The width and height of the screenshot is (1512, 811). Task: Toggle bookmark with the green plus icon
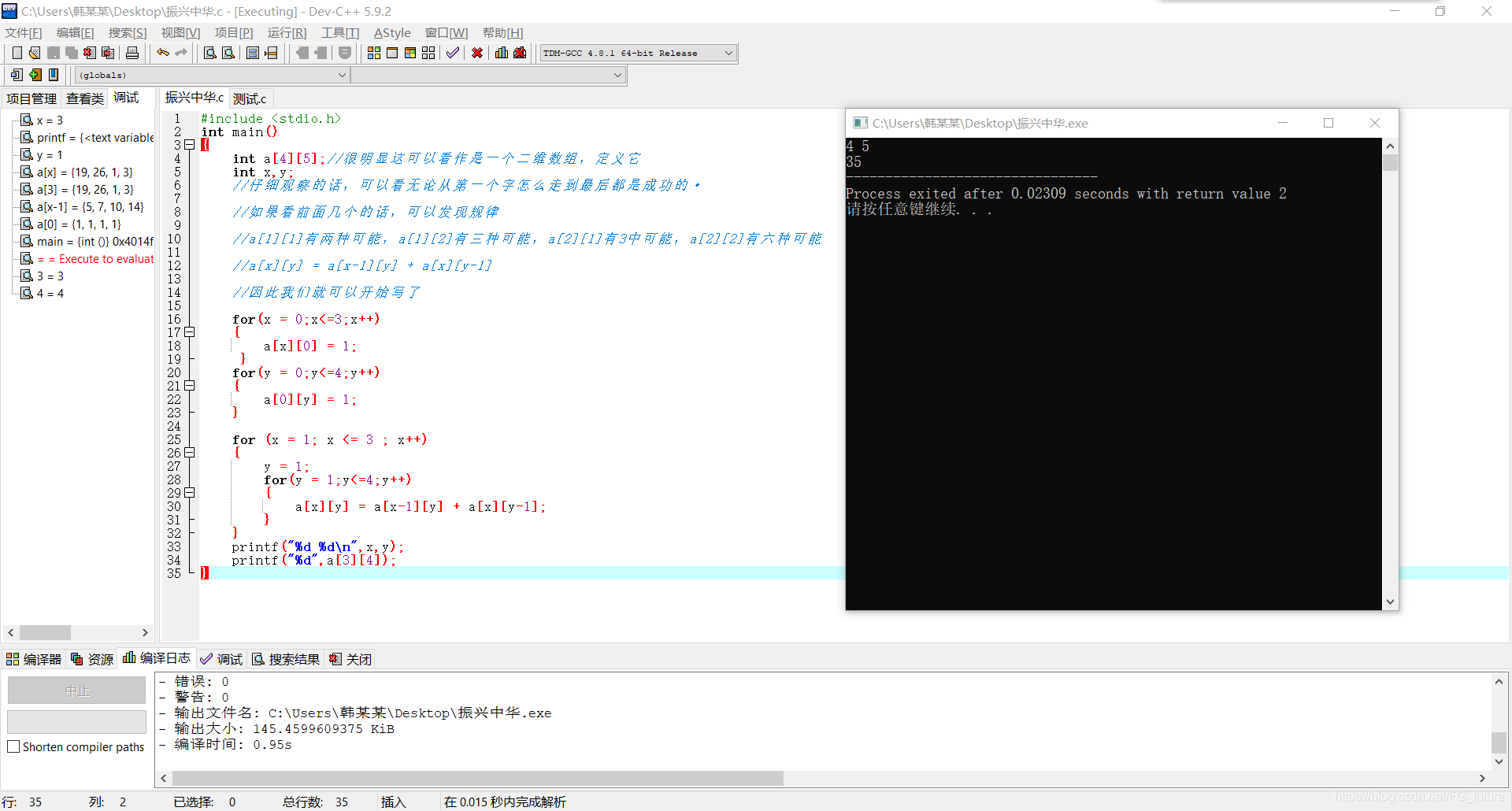pyautogui.click(x=35, y=75)
